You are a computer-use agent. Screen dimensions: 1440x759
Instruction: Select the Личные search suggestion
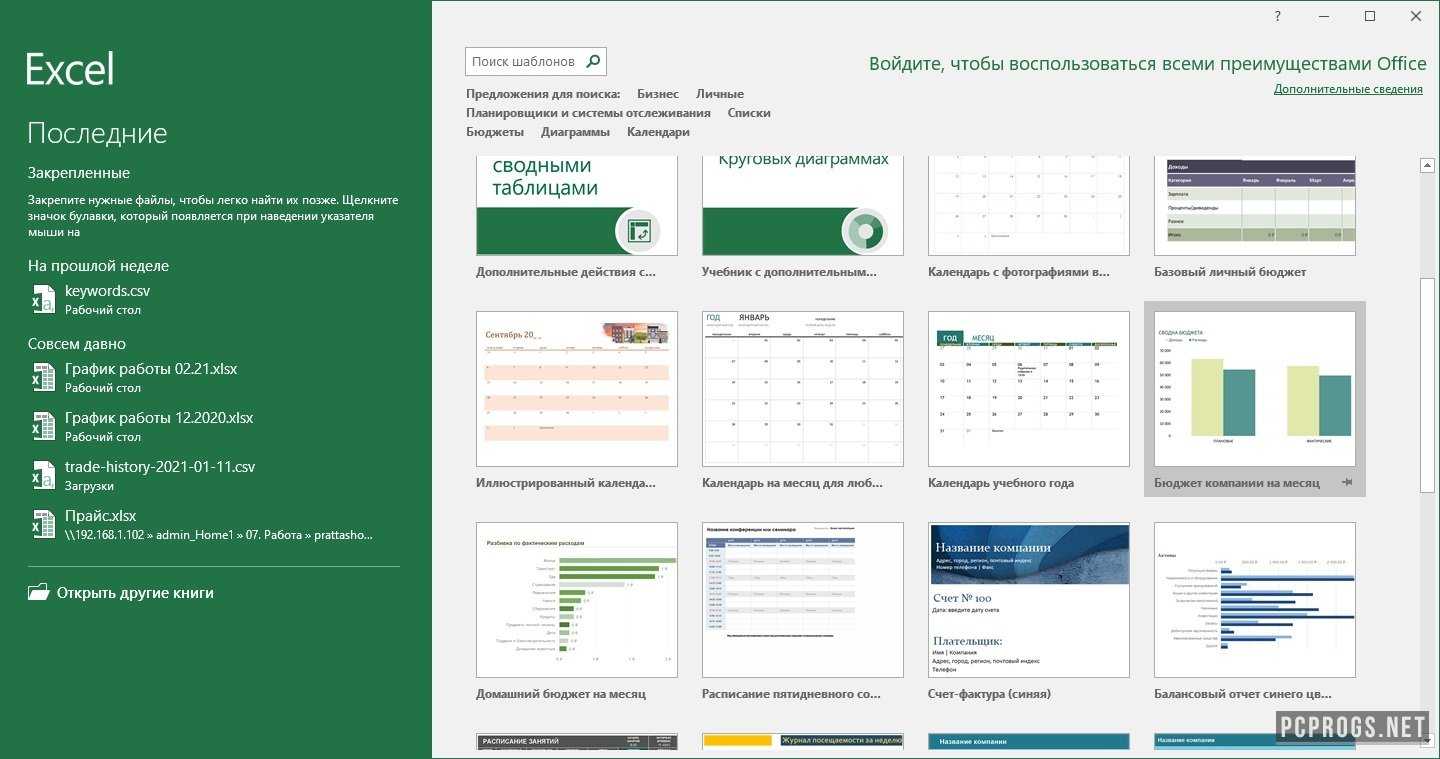coord(720,94)
